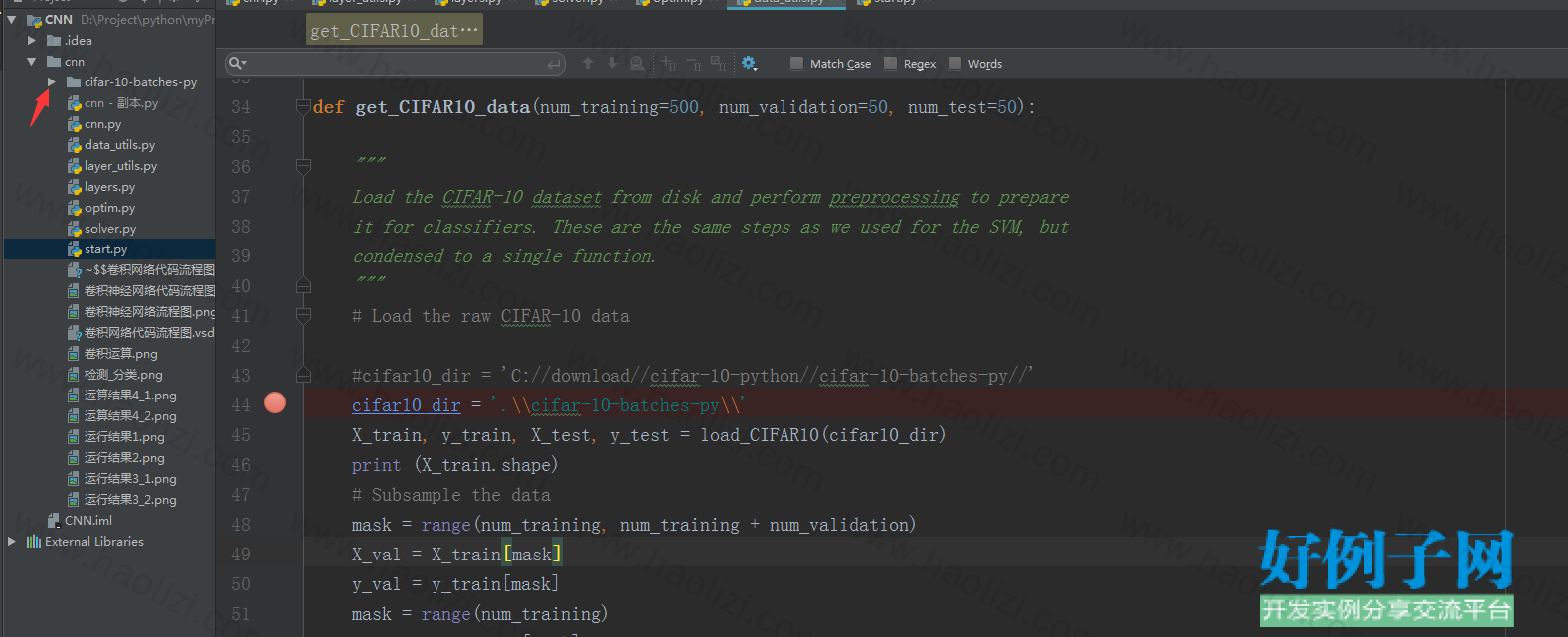Select 卷积神经网络流程图.png file

click(149, 312)
